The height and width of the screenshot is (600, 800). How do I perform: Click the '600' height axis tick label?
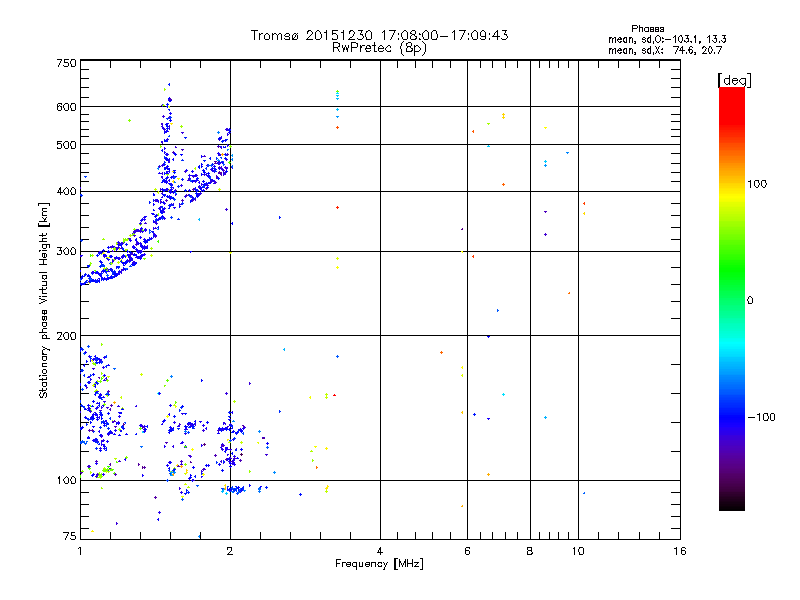pos(66,107)
